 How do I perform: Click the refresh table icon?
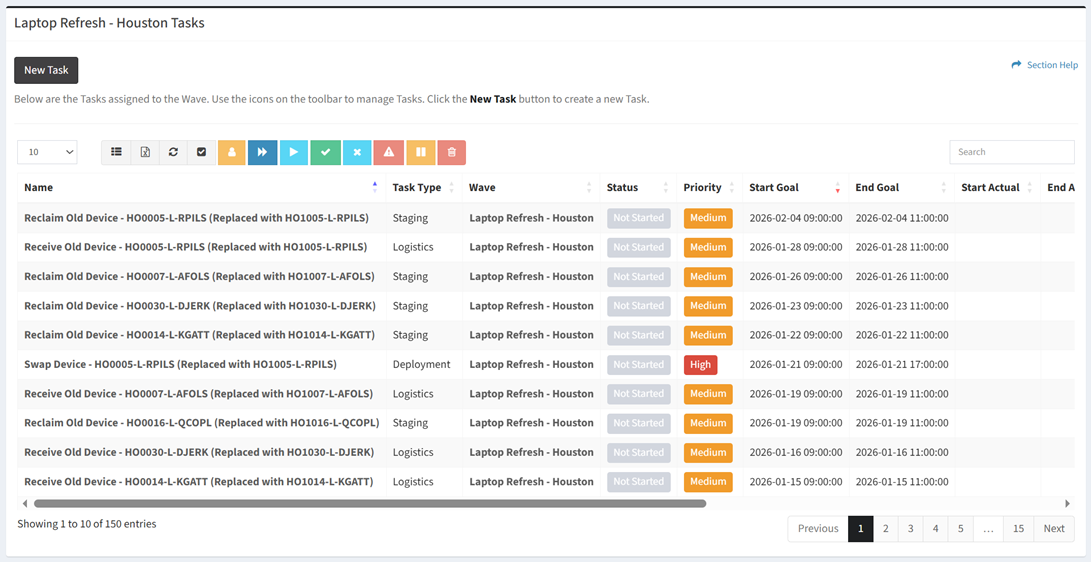[x=173, y=152]
